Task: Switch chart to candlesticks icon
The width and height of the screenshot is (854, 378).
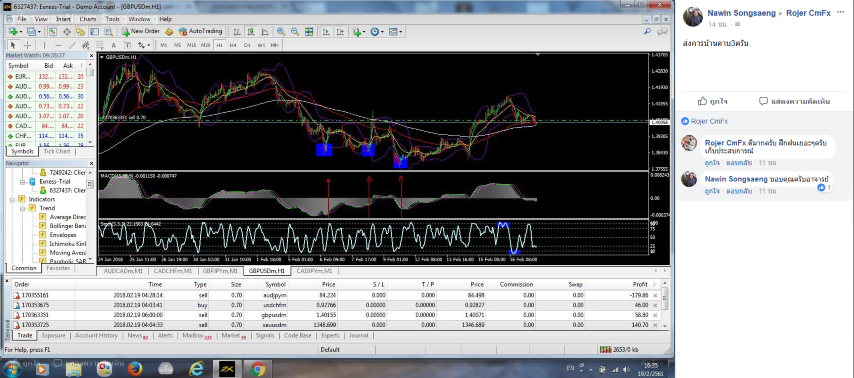Action: coord(251,32)
